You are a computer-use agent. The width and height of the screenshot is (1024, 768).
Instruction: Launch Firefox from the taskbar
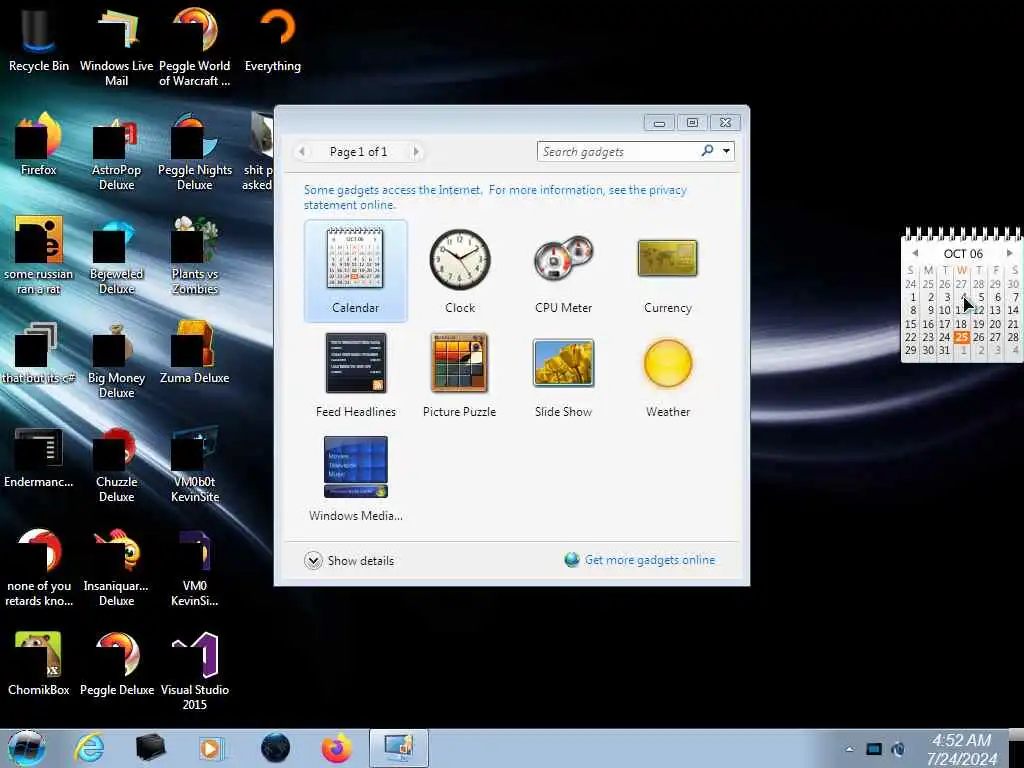click(x=336, y=748)
